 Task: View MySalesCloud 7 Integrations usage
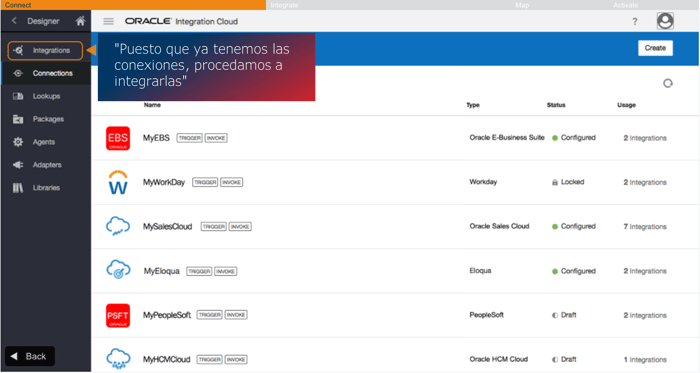[645, 227]
